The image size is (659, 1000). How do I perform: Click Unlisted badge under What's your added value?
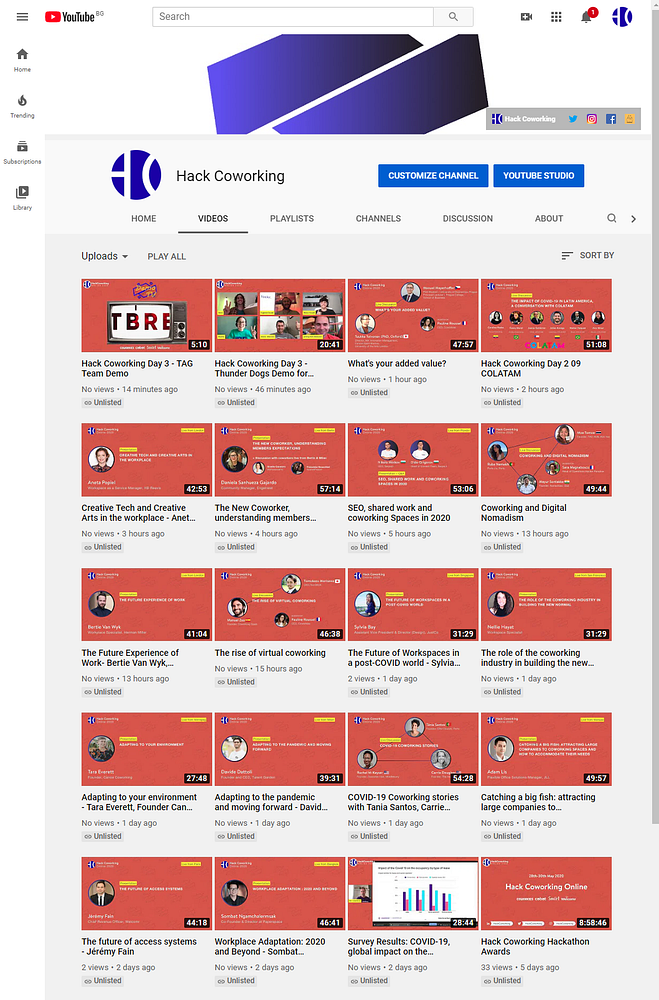click(x=369, y=393)
